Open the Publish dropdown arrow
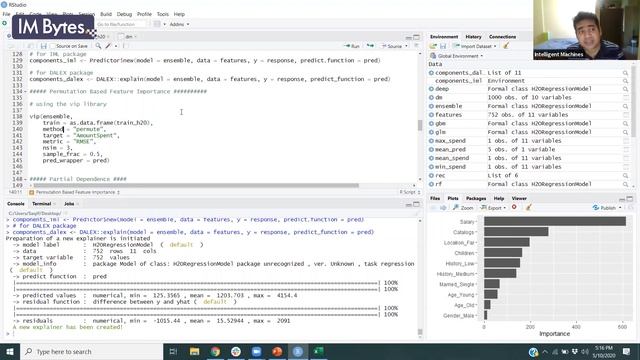Screen dimensions: 640x360 (x=620, y=208)
